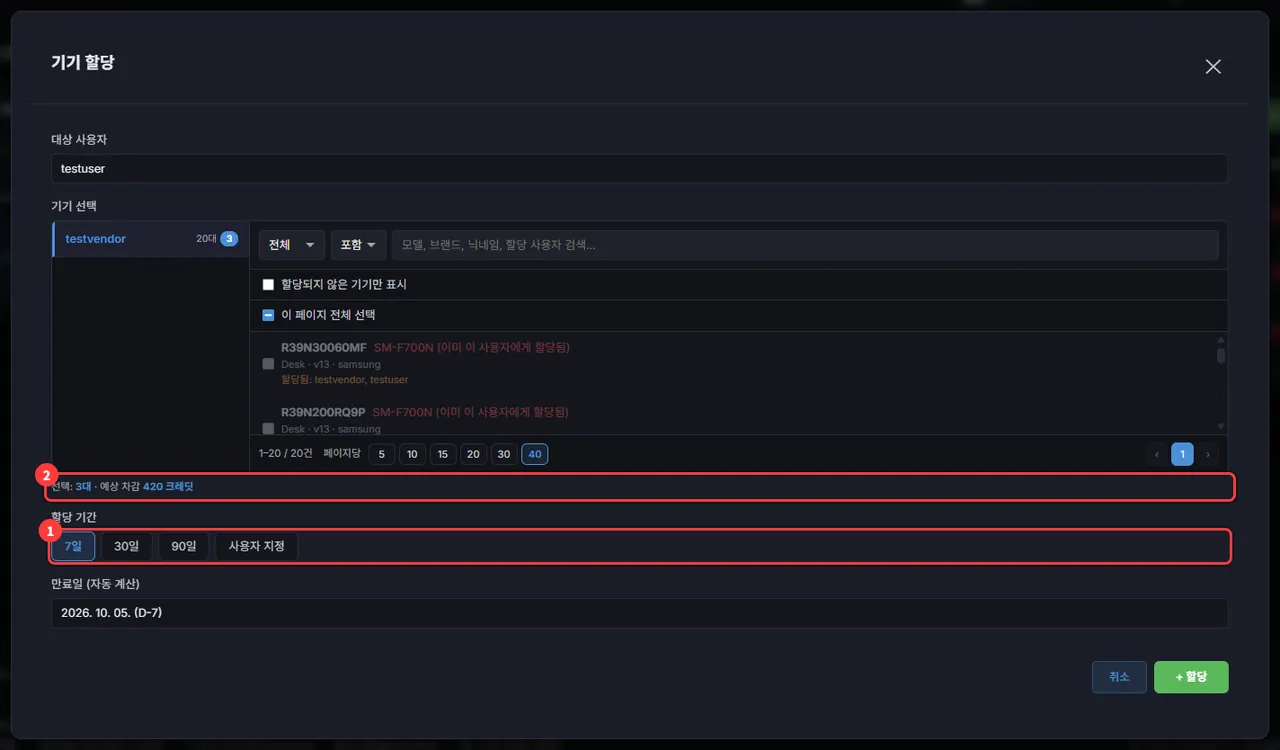The image size is (1280, 750).
Task: Toggle 이 페이지 전체 선택 checkbox
Action: (x=268, y=315)
